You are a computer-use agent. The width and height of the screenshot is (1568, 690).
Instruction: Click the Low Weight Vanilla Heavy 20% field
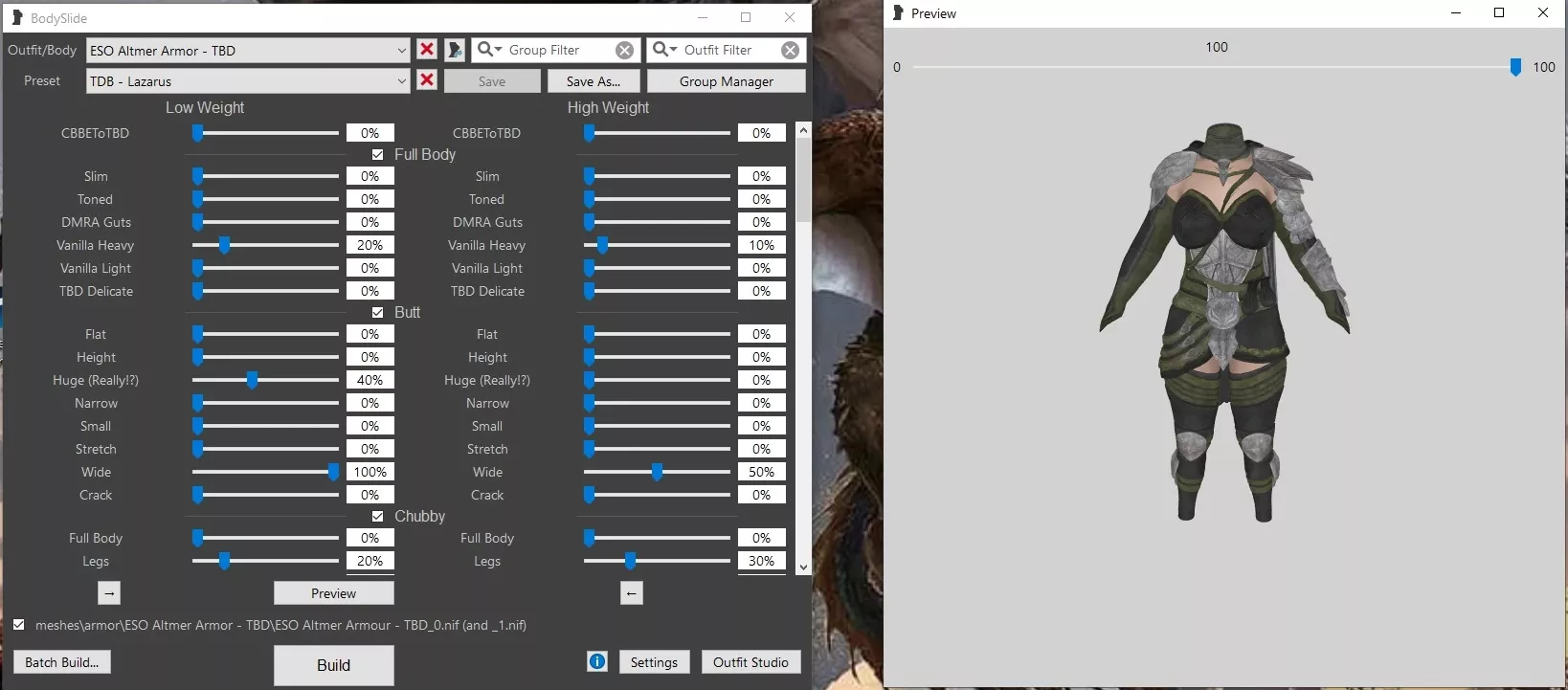pos(370,245)
